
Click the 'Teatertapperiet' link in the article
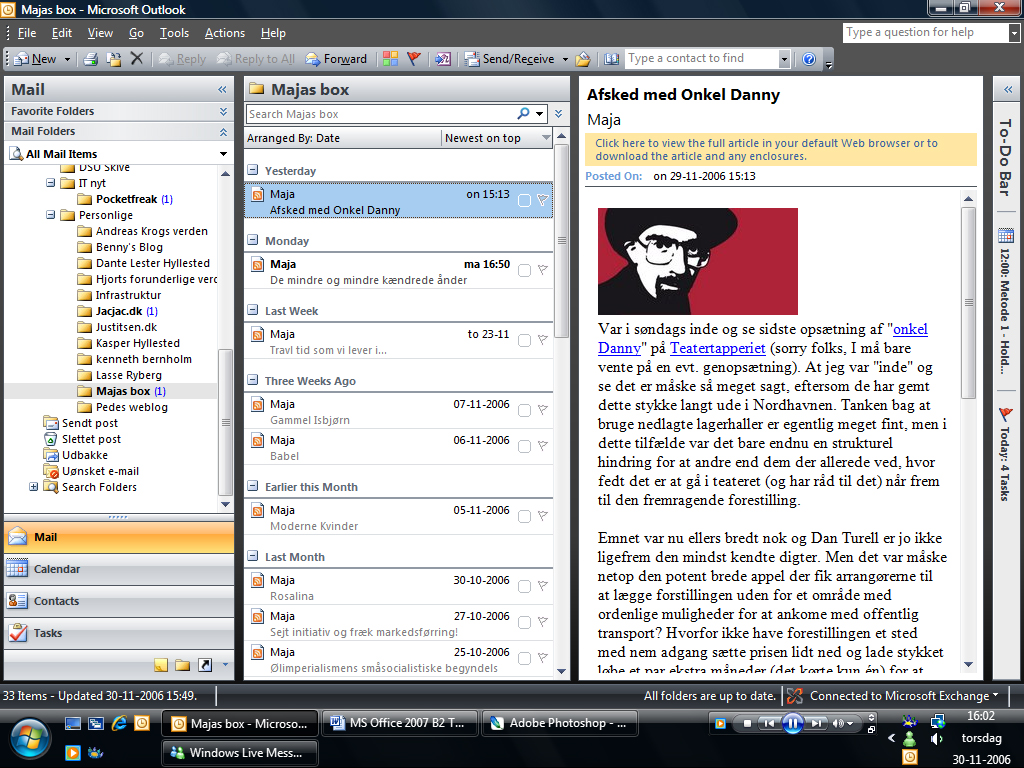(x=717, y=348)
